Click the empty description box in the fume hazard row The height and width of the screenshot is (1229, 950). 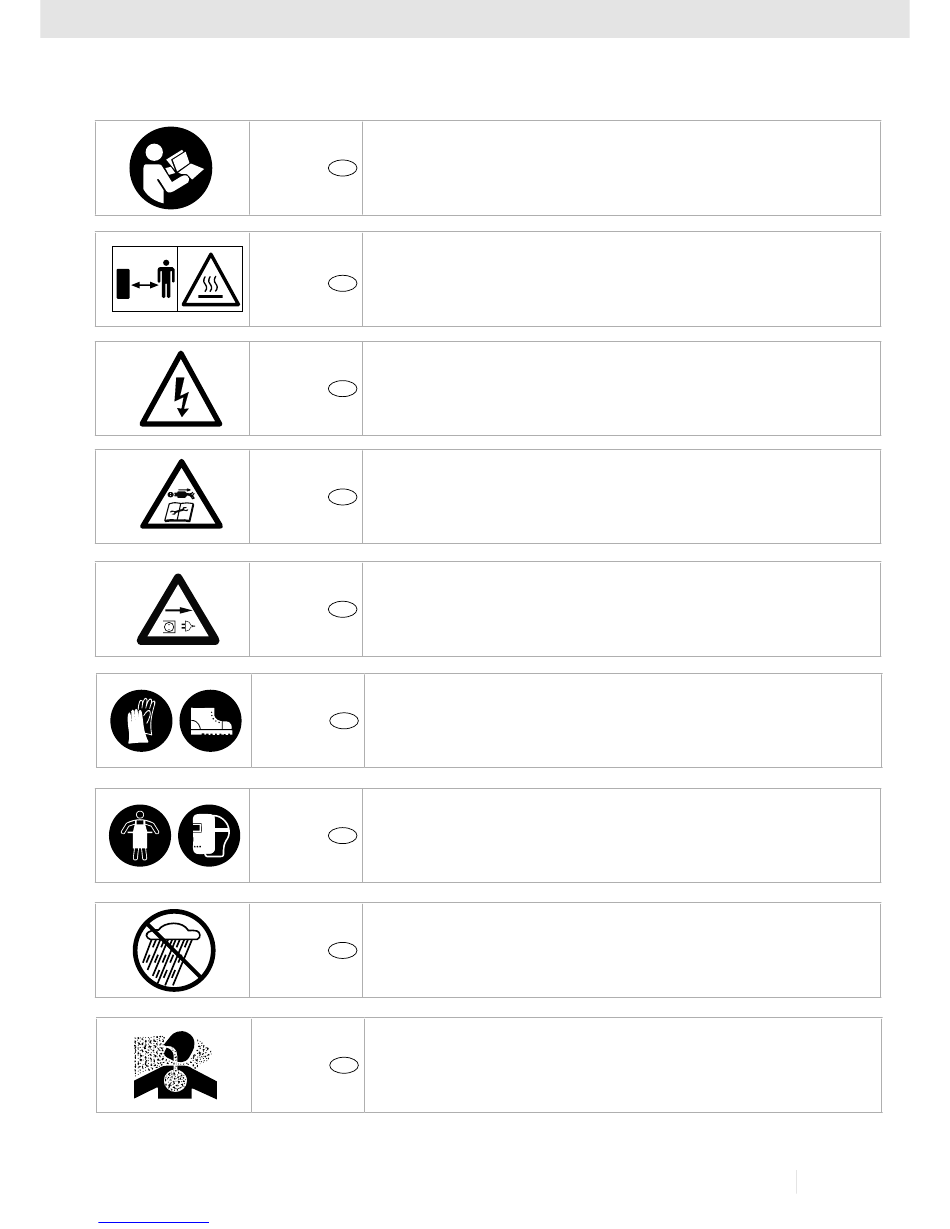pos(622,1065)
